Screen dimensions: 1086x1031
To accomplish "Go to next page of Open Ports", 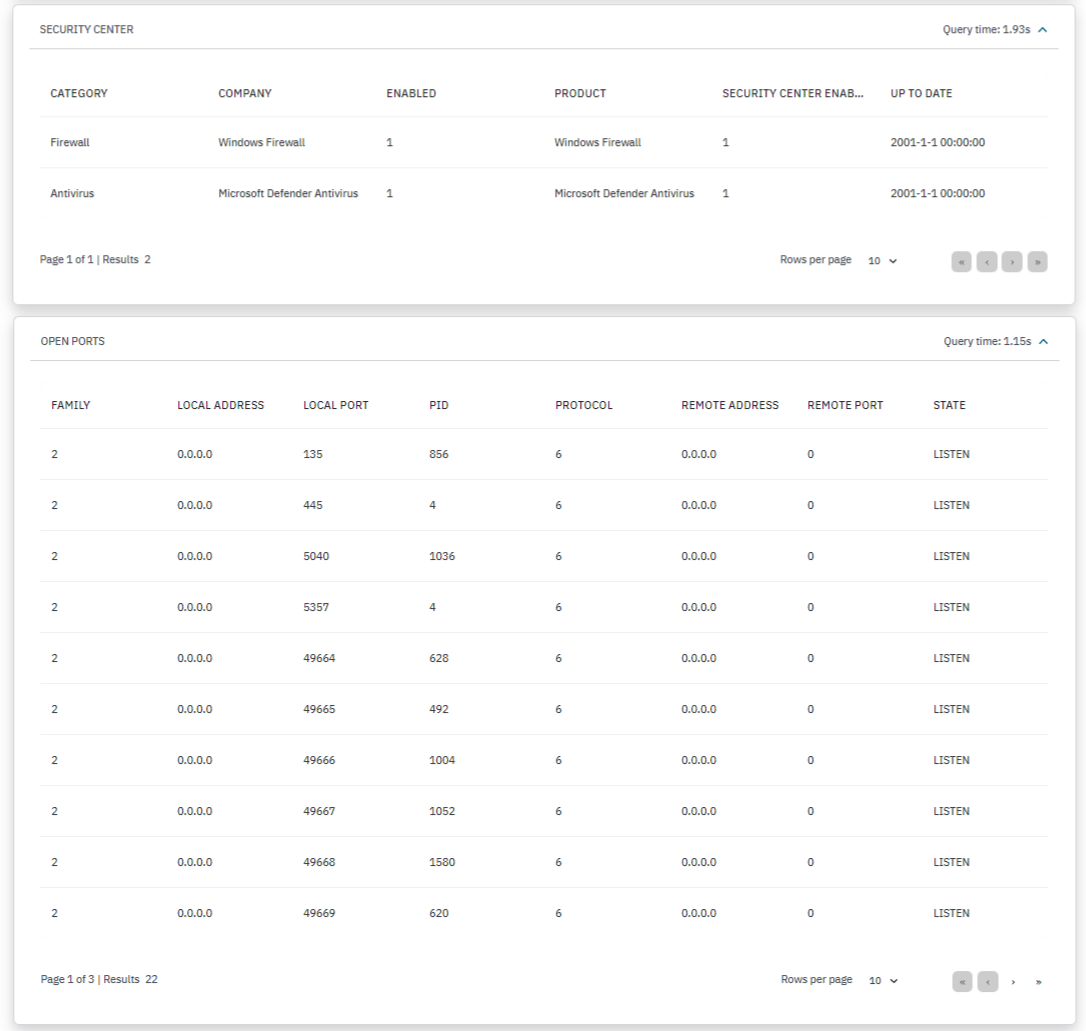I will [x=1013, y=981].
